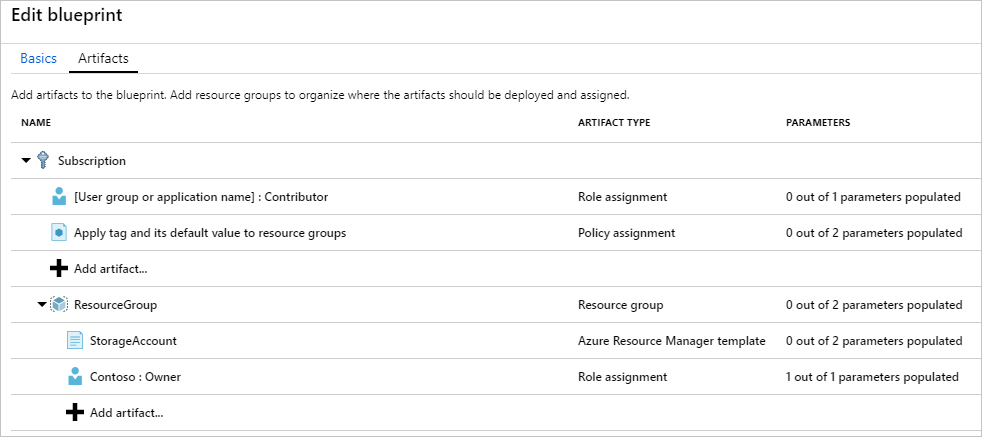982x437 pixels.
Task: Click the plus icon under ResourceGroup
Action: 75,412
